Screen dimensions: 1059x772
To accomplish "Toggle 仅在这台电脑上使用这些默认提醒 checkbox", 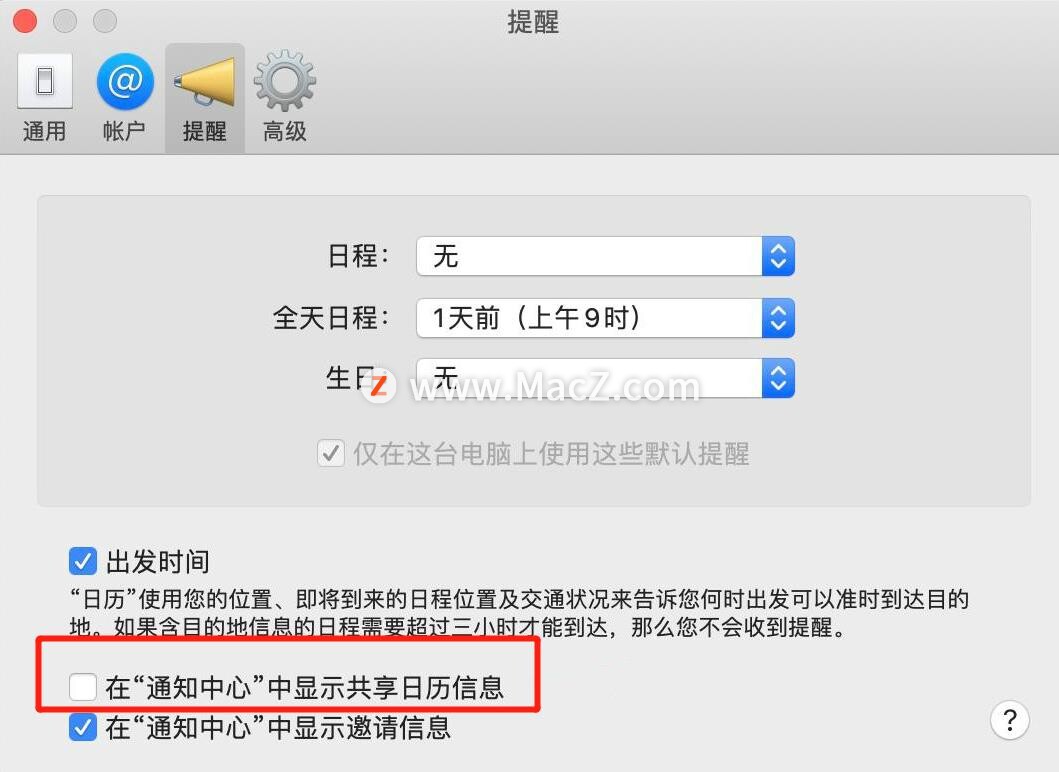I will (331, 453).
